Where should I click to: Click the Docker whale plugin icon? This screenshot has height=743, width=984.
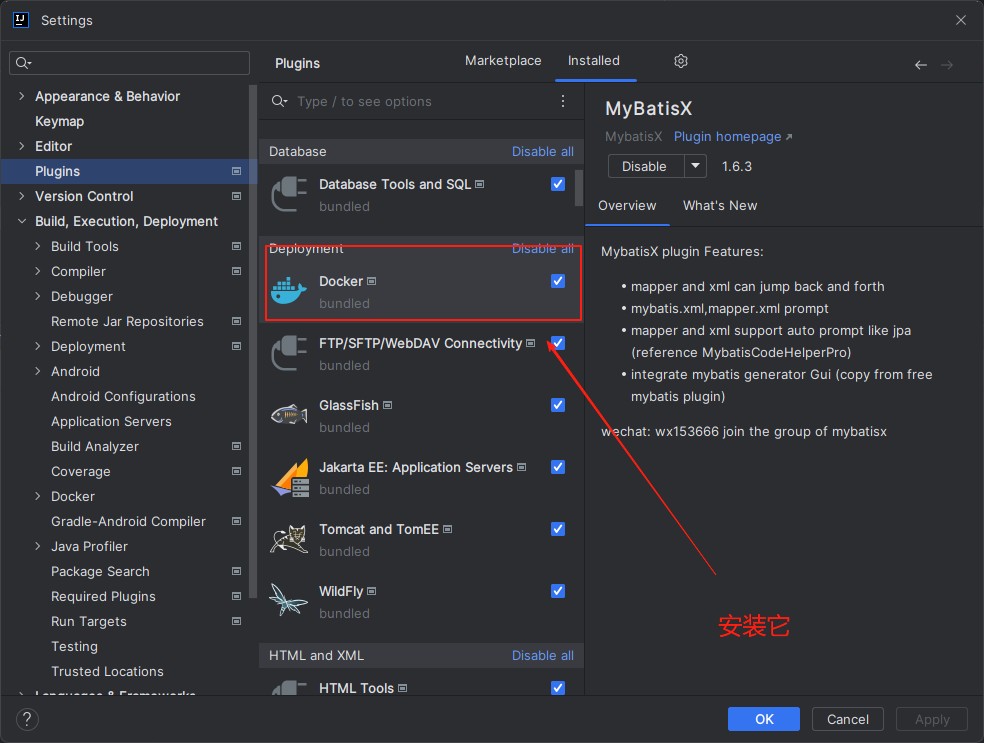pyautogui.click(x=289, y=291)
